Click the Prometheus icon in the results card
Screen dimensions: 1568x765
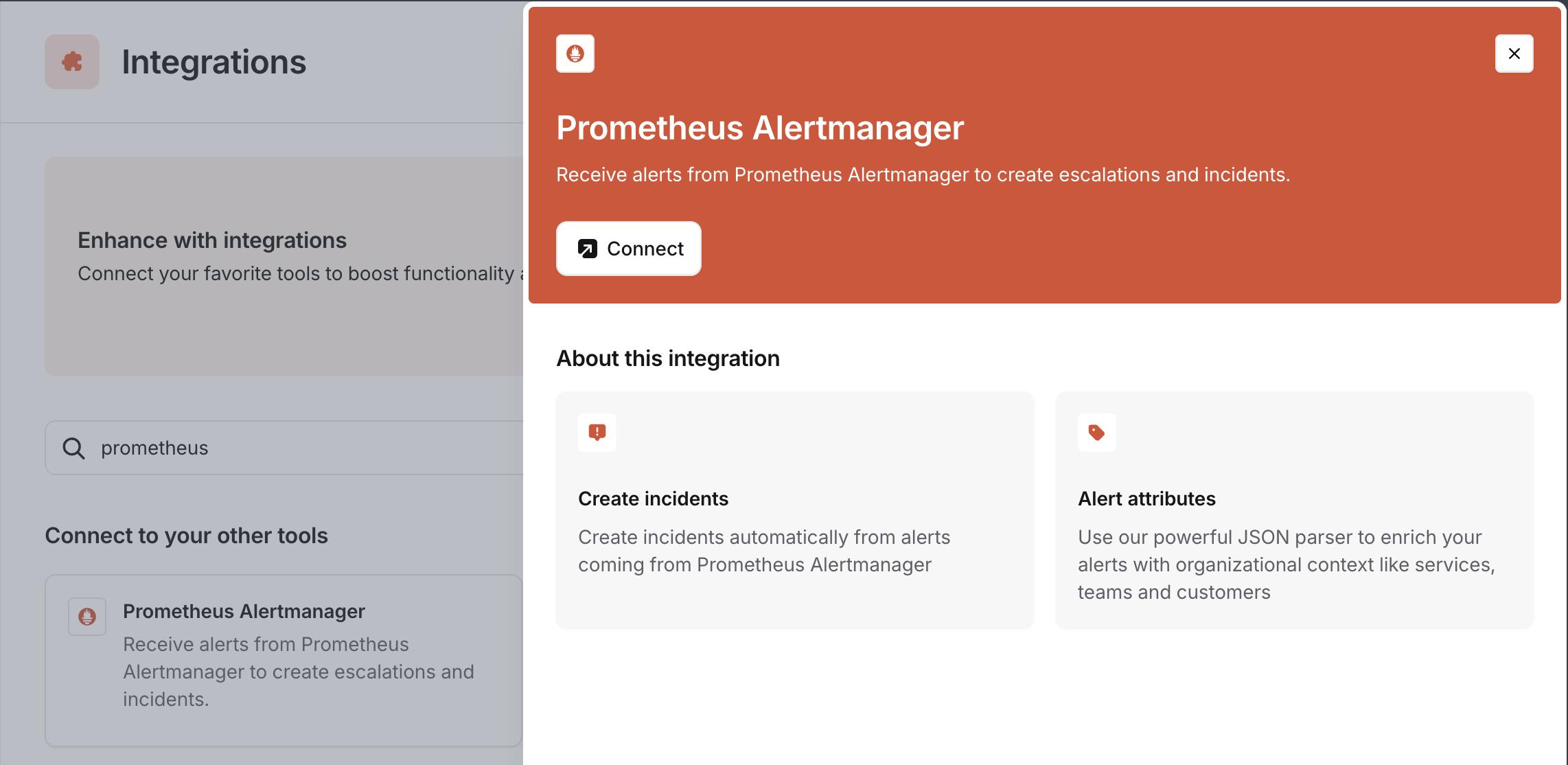[x=87, y=617]
